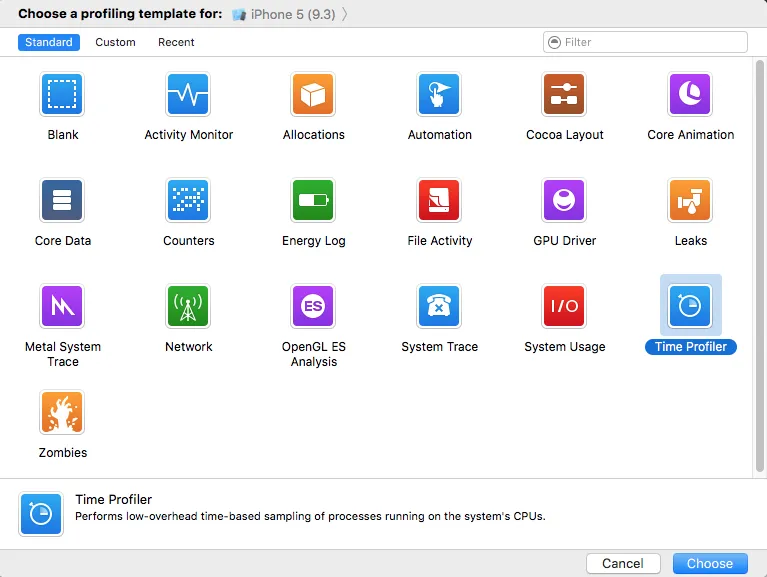Choose the Zombies template icon
767x577 pixels.
point(62,412)
